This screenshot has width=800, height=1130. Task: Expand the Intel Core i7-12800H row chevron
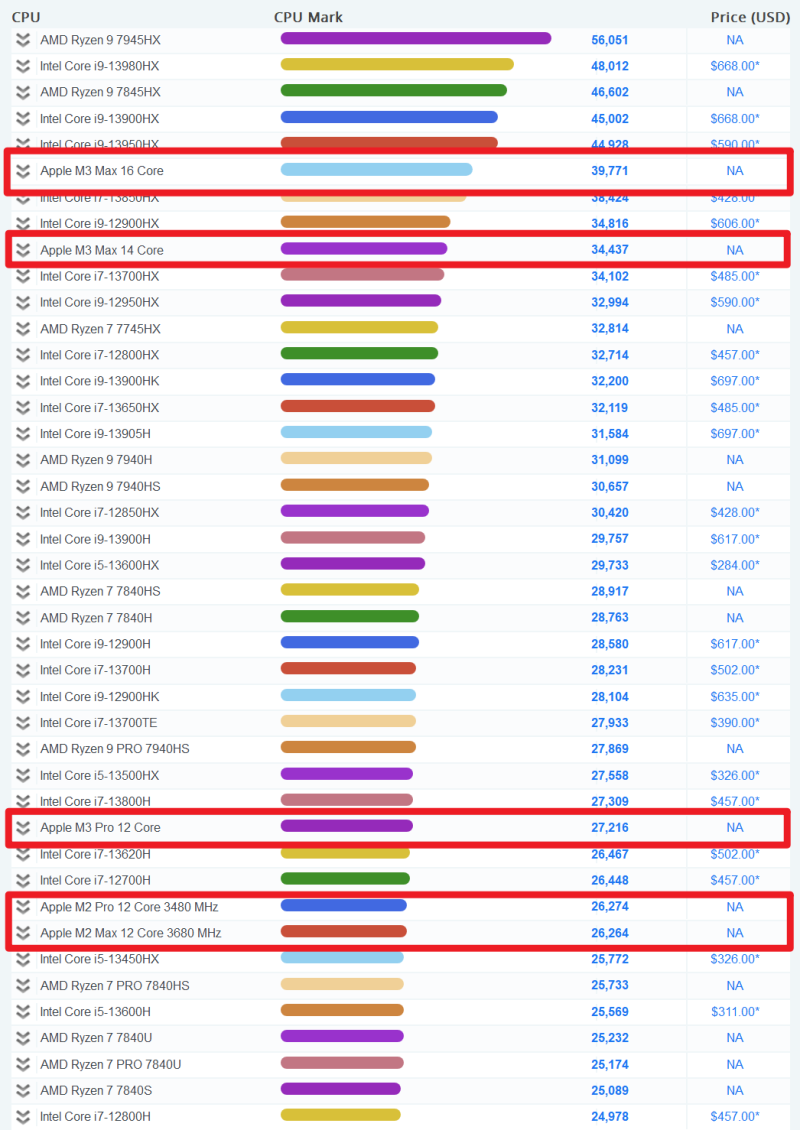pyautogui.click(x=23, y=1116)
